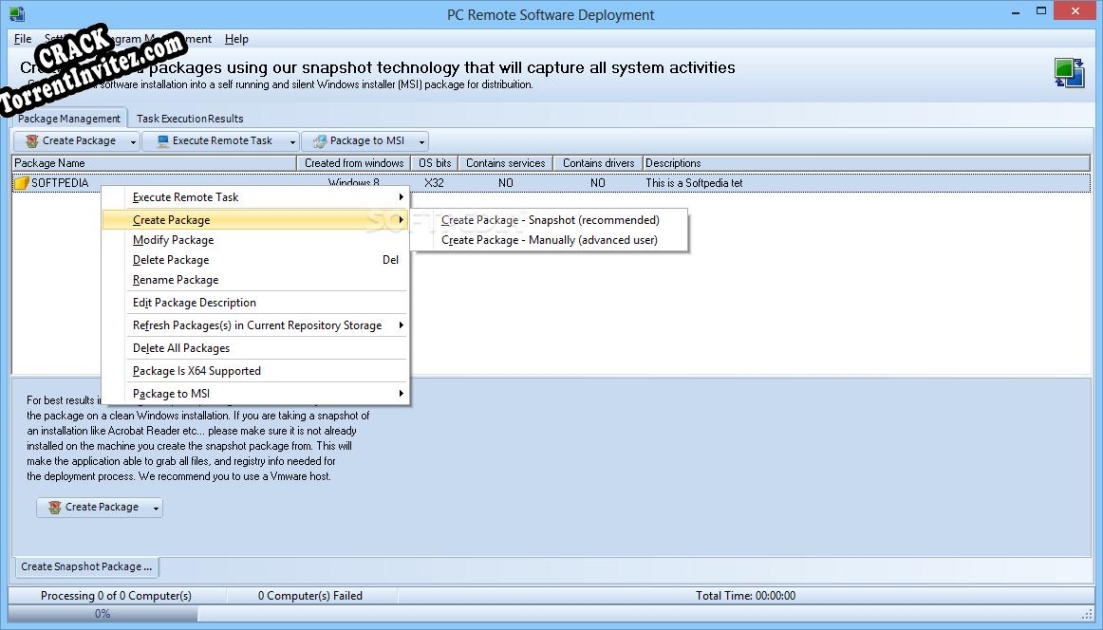Viewport: 1103px width, 630px height.
Task: Click the green deployment logo at top right
Action: coord(1070,73)
